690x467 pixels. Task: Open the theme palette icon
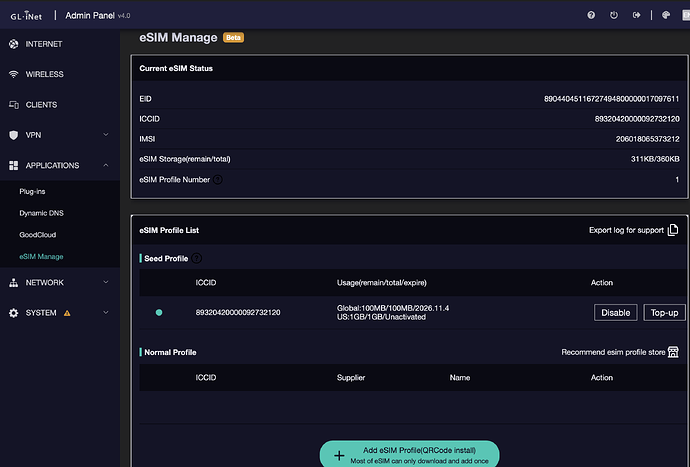(665, 15)
